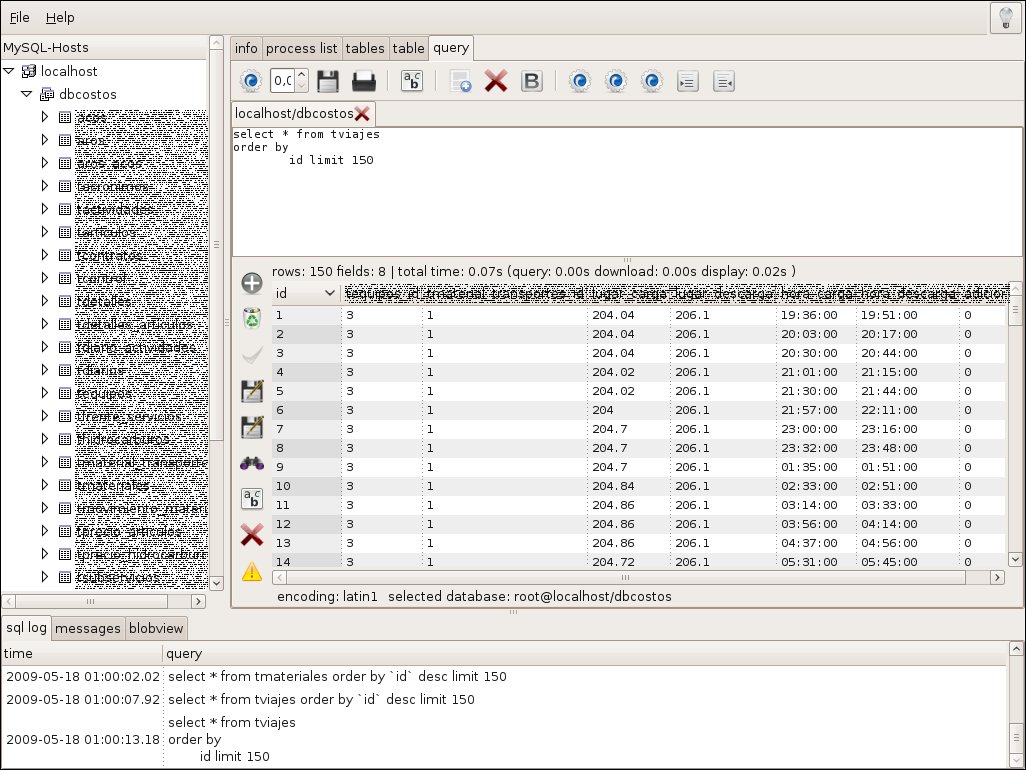Screen dimensions: 1026x770
Task: Select the query tab
Action: point(451,48)
